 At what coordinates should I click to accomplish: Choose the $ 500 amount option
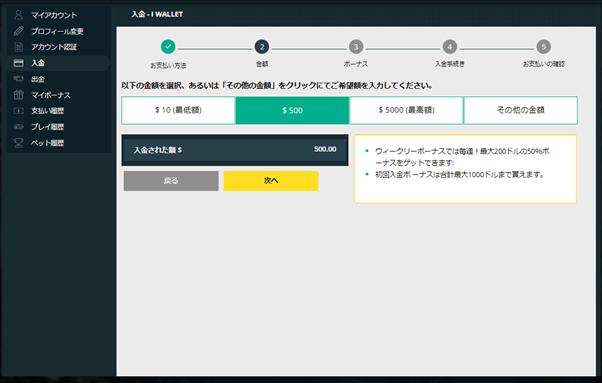point(292,110)
